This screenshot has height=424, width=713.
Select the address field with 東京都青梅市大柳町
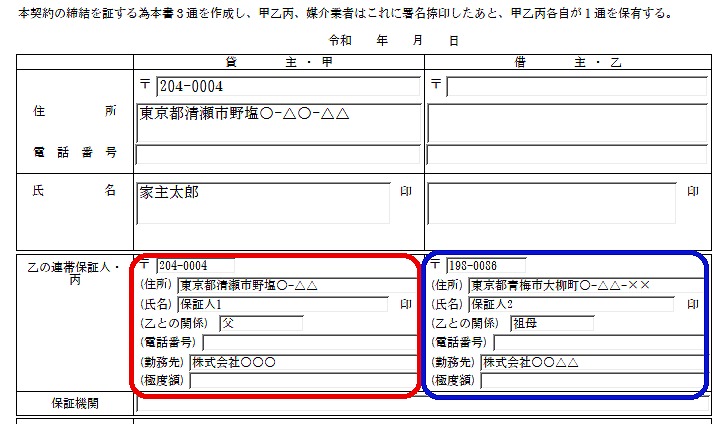pyautogui.click(x=586, y=285)
